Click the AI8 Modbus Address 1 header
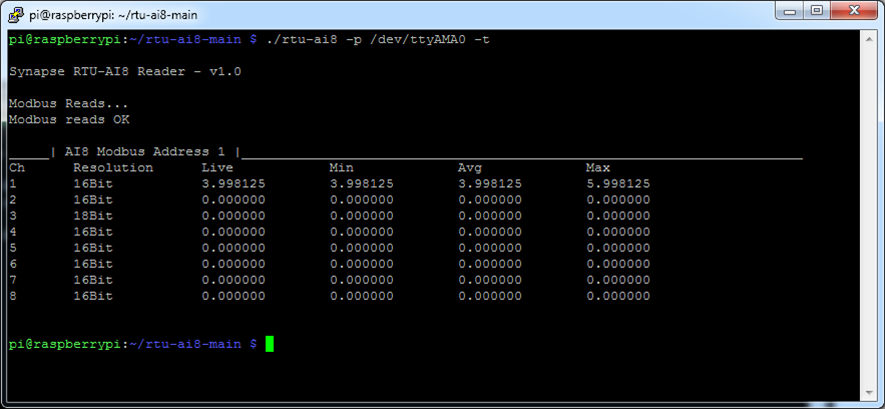Screen dimensions: 885x409 [x=145, y=152]
